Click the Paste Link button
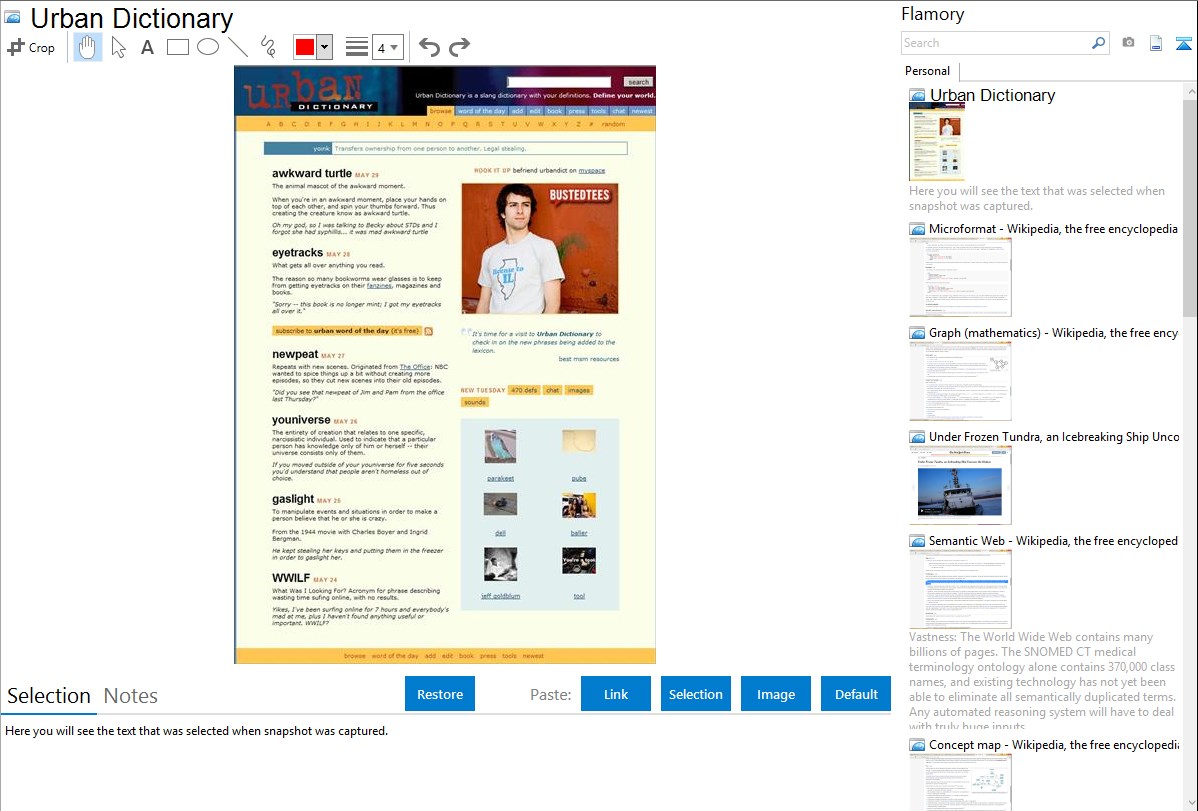The height and width of the screenshot is (811, 1198). 616,694
